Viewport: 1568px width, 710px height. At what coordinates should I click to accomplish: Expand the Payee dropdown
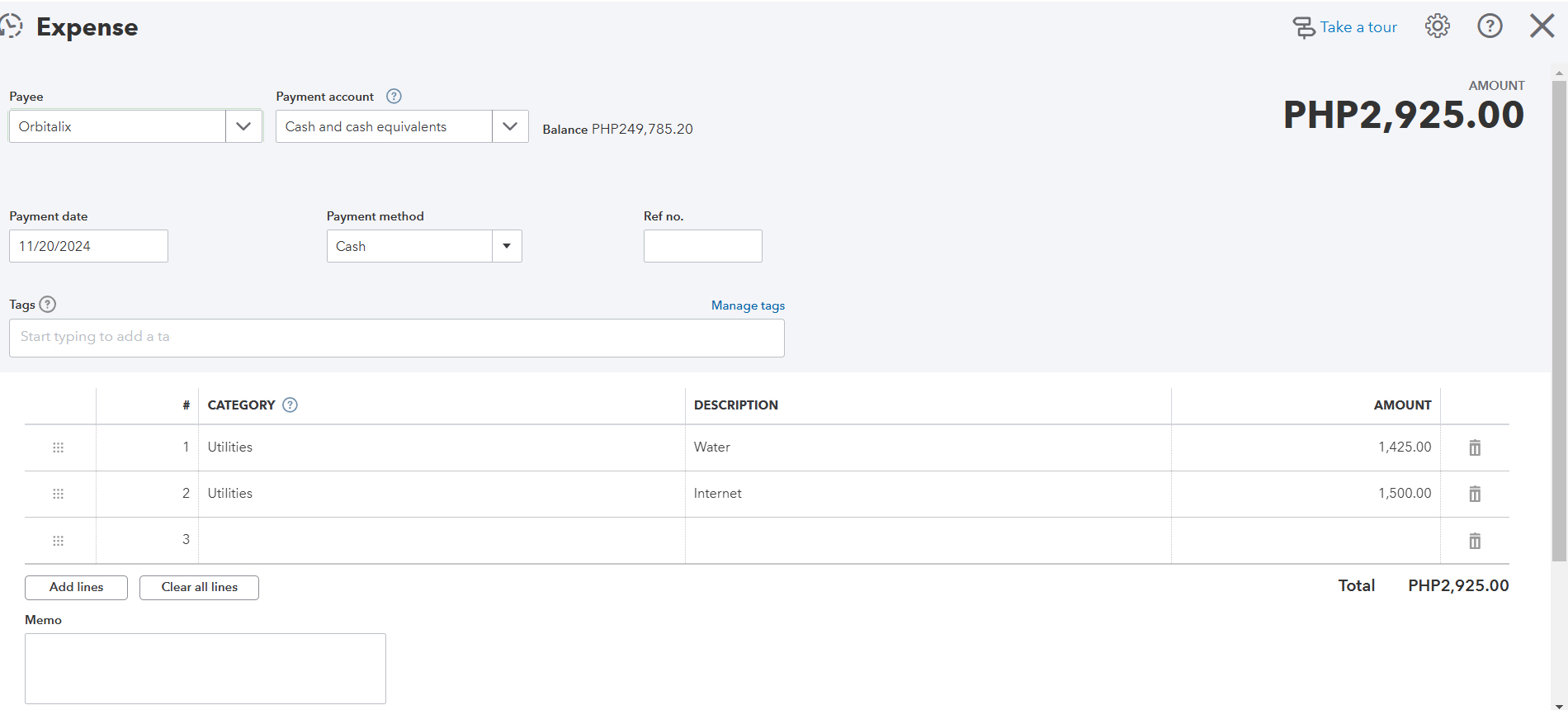243,126
